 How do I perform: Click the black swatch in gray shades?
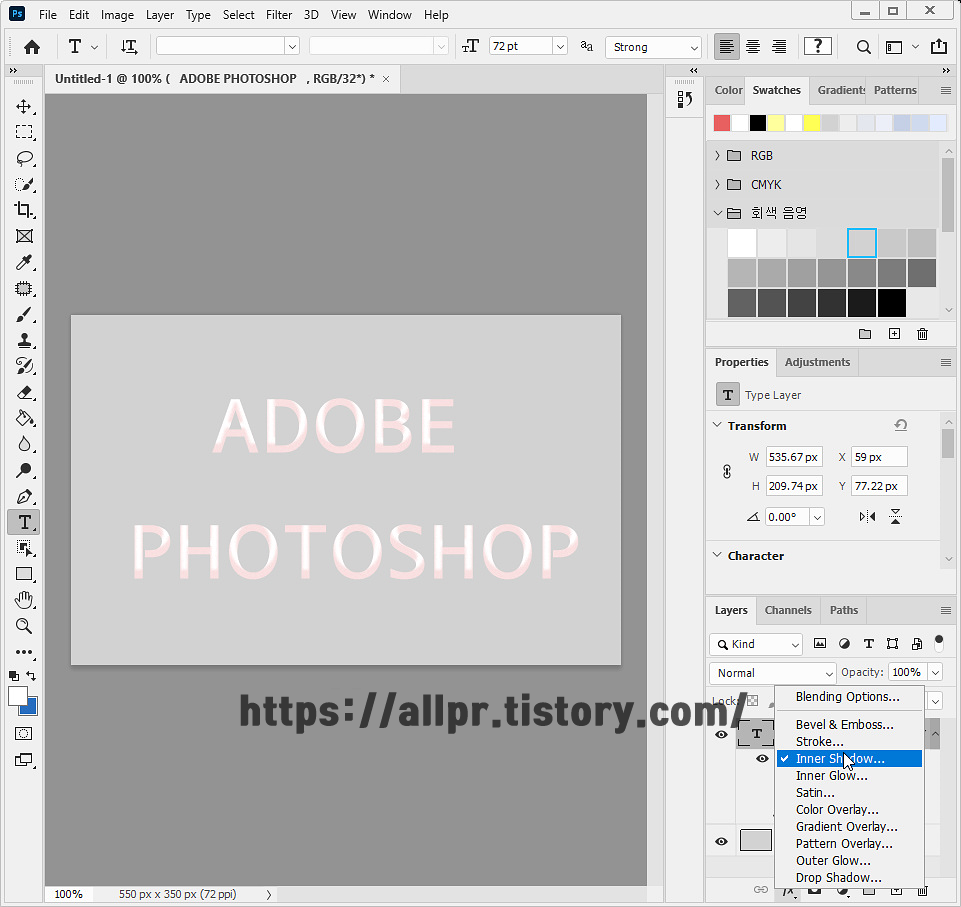pyautogui.click(x=892, y=302)
